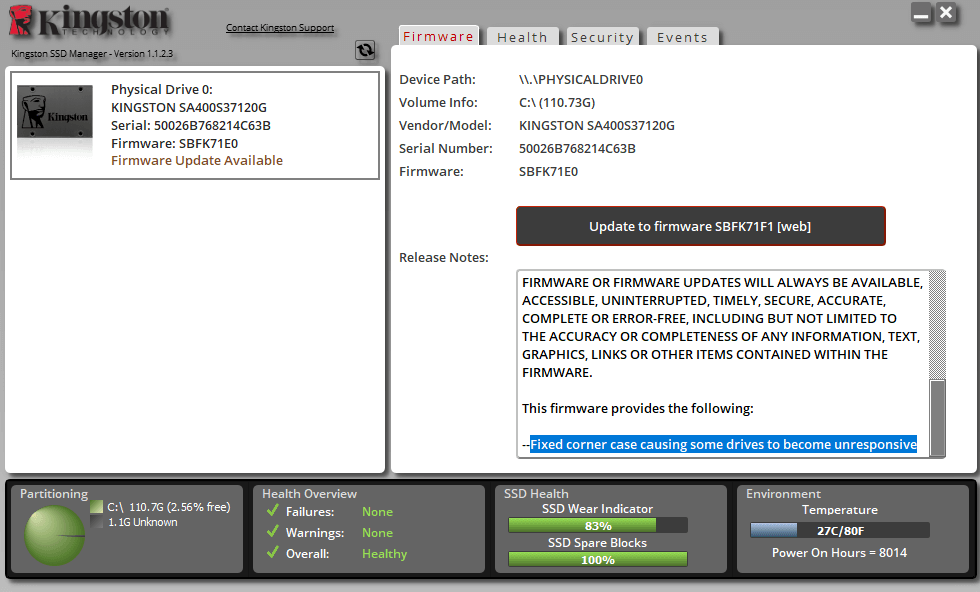Click the Warnings green checkmark icon
Image resolution: width=980 pixels, height=592 pixels.
click(x=272, y=531)
